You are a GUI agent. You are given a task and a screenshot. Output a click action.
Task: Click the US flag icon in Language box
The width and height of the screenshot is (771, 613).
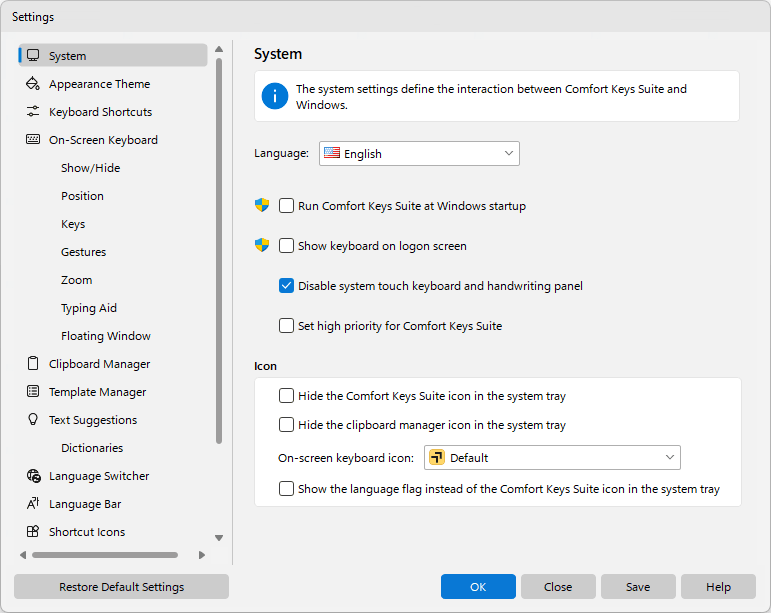(x=332, y=153)
